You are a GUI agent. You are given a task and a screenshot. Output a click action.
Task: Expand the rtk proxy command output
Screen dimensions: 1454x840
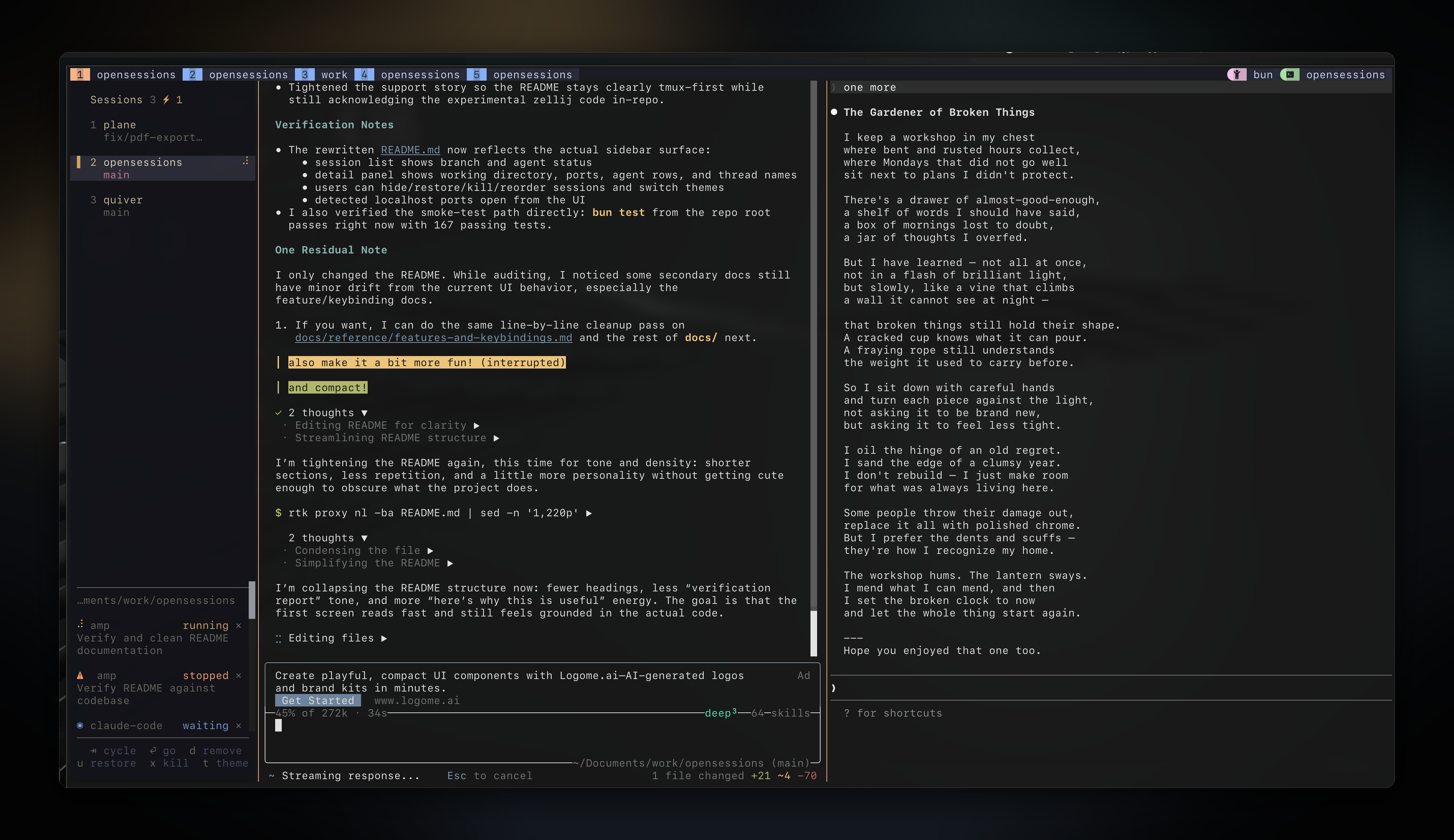pos(589,513)
